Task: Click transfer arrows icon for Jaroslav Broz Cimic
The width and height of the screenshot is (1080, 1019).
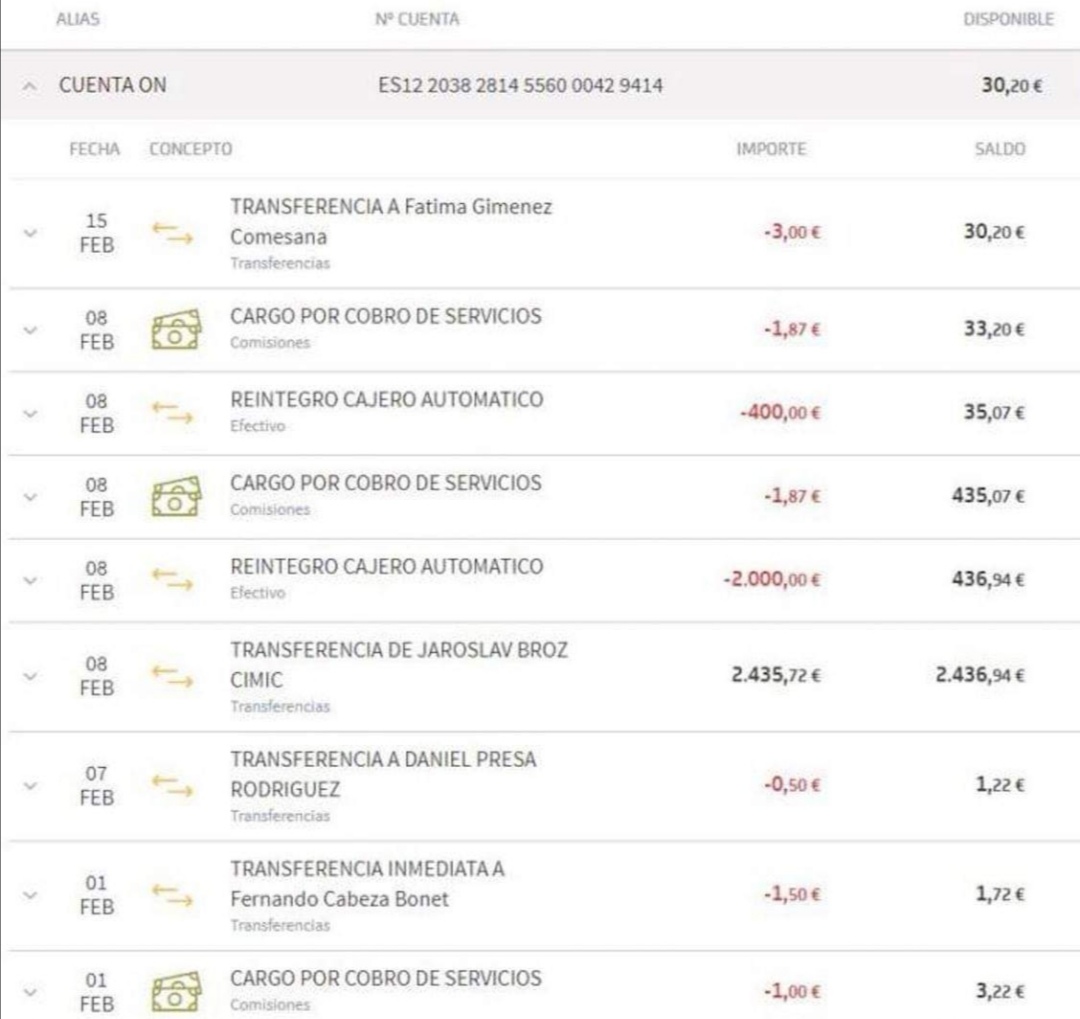Action: pyautogui.click(x=171, y=676)
